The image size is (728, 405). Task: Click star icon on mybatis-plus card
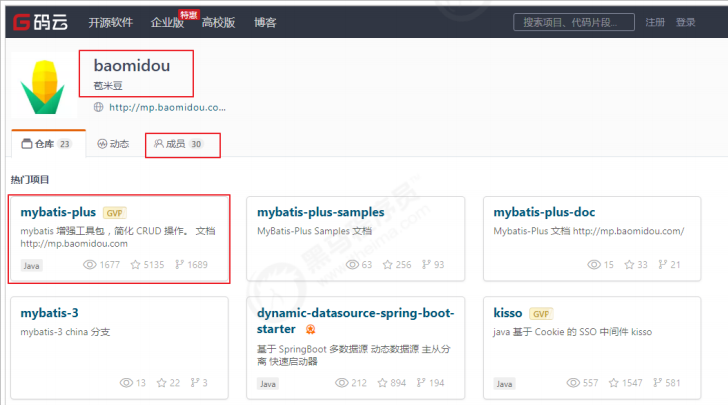(x=135, y=265)
